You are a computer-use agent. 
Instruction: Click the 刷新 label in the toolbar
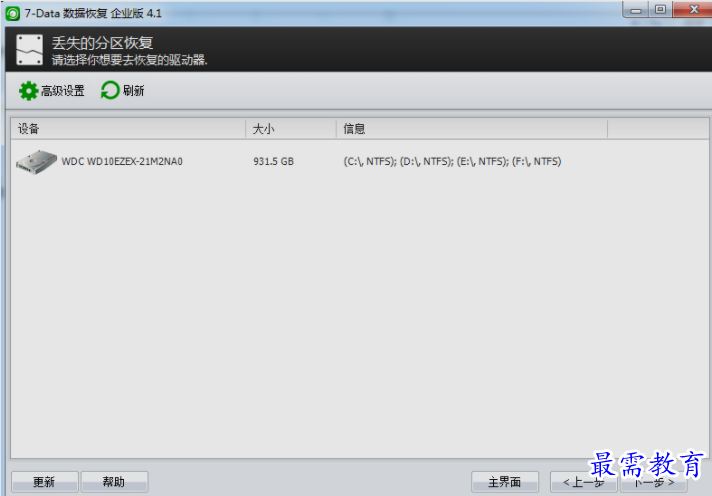(134, 91)
